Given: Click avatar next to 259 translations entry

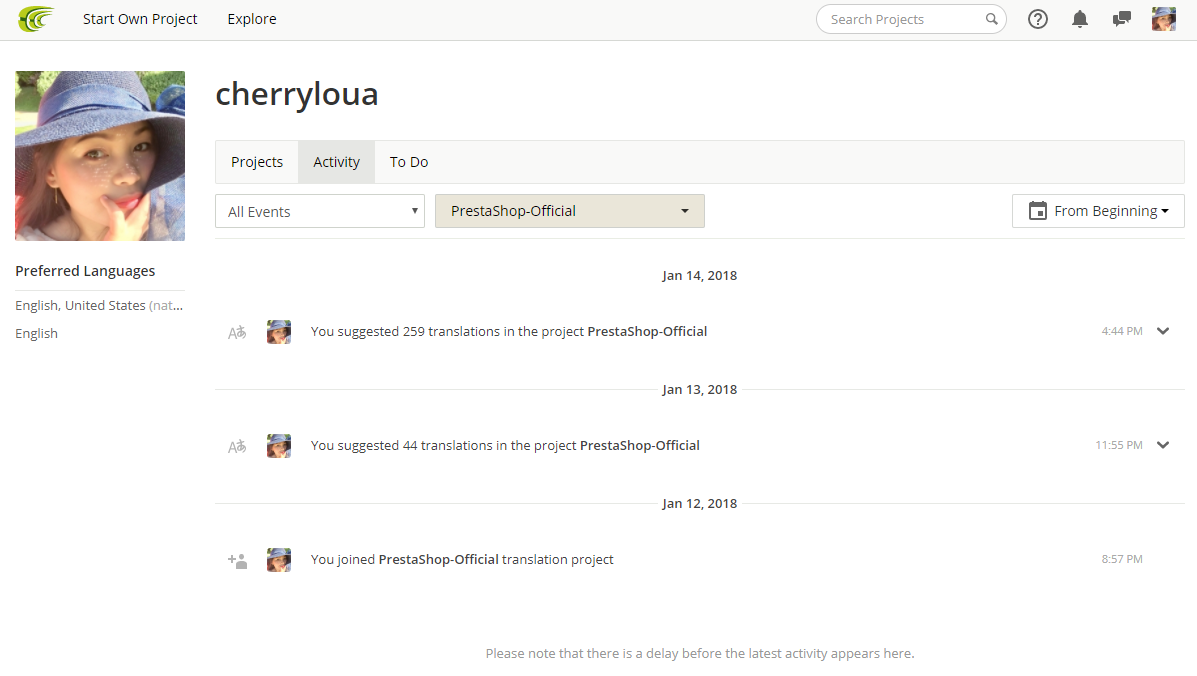Looking at the screenshot, I should pyautogui.click(x=279, y=332).
